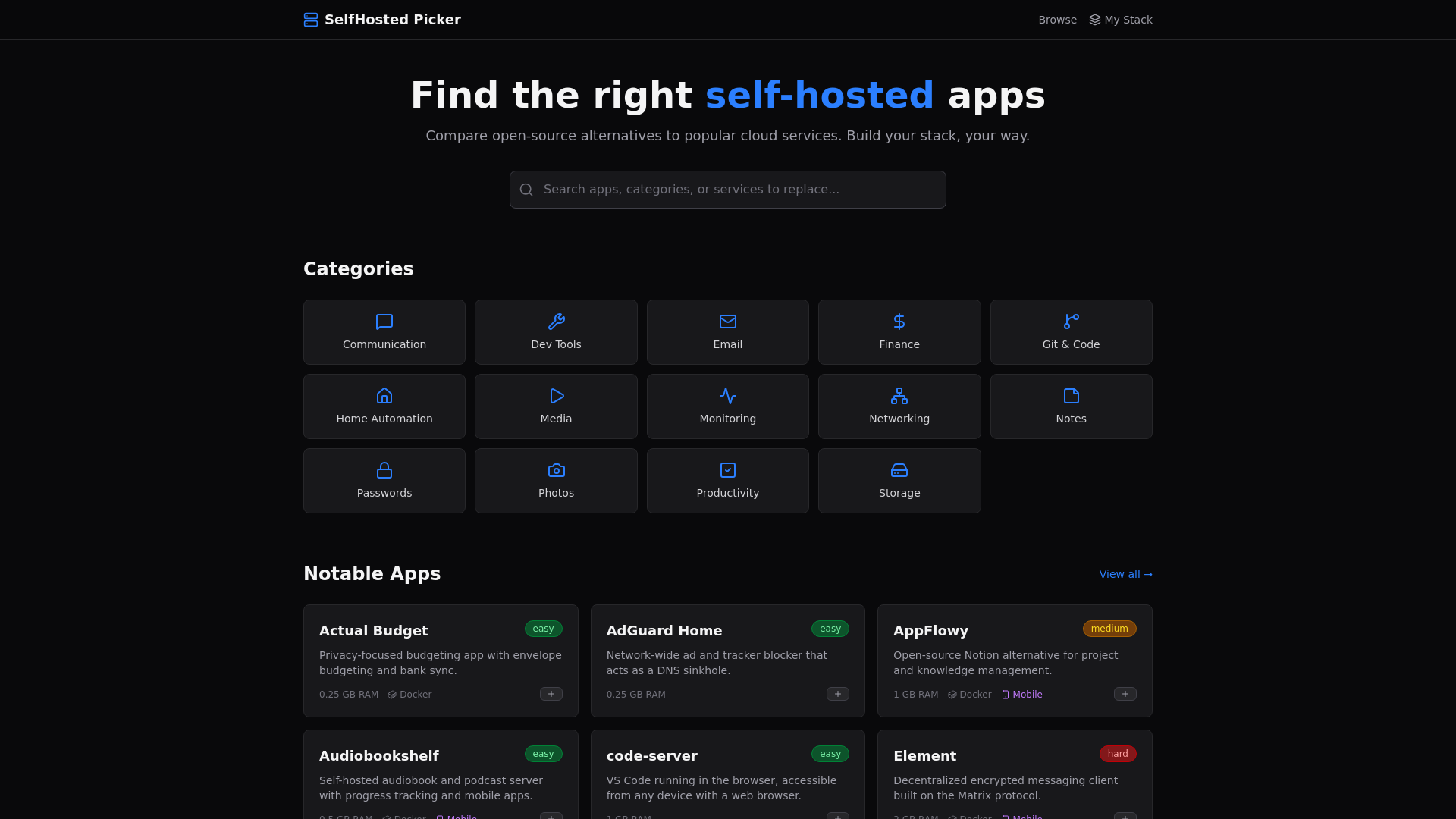The image size is (1456, 819).
Task: Open the Storage hard drive icon
Action: [x=899, y=470]
